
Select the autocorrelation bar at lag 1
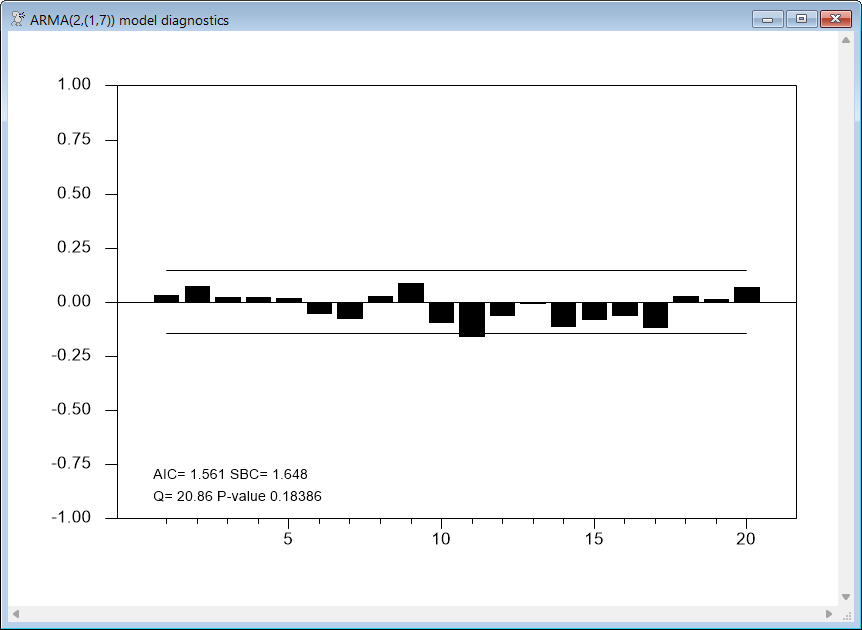pyautogui.click(x=166, y=298)
